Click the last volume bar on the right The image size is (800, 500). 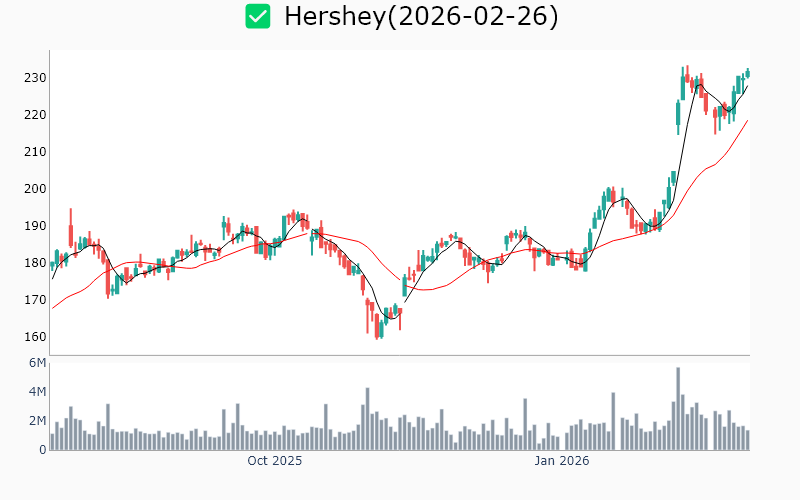747,439
